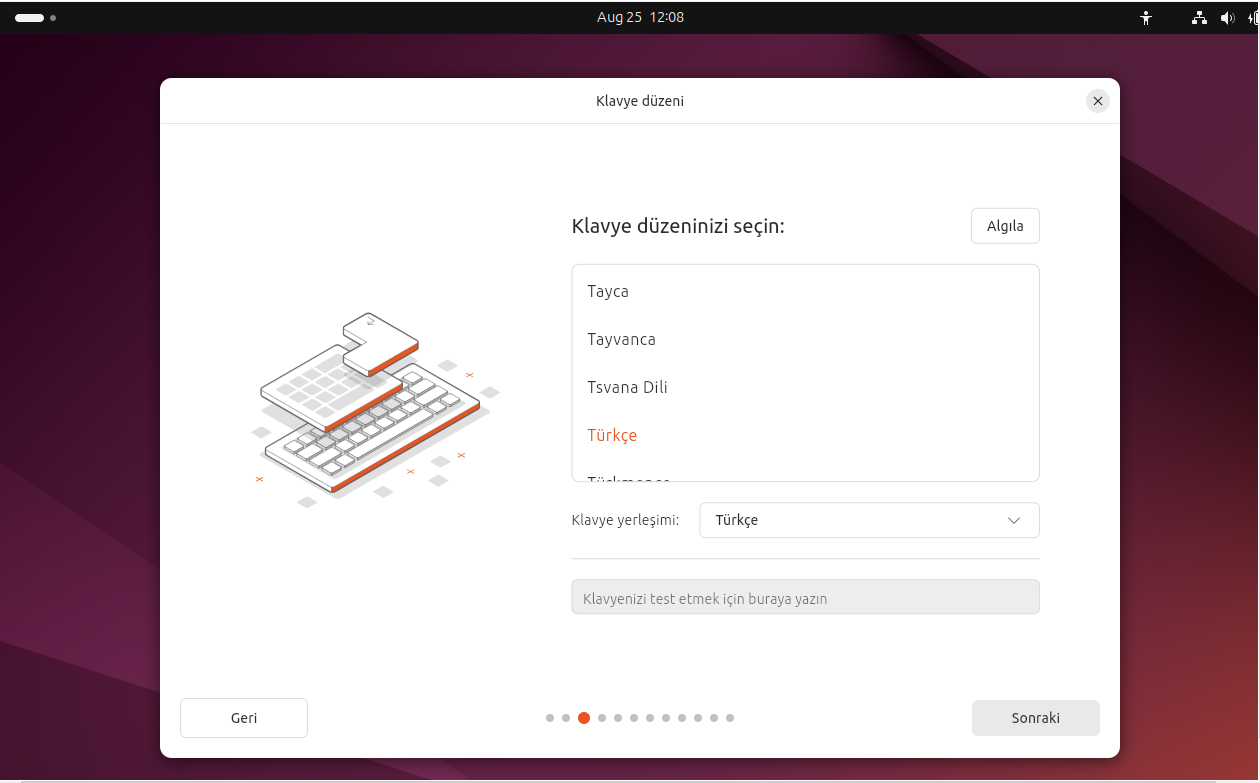1260x783 pixels.
Task: Click the Algıla detect button
Action: click(x=1005, y=226)
